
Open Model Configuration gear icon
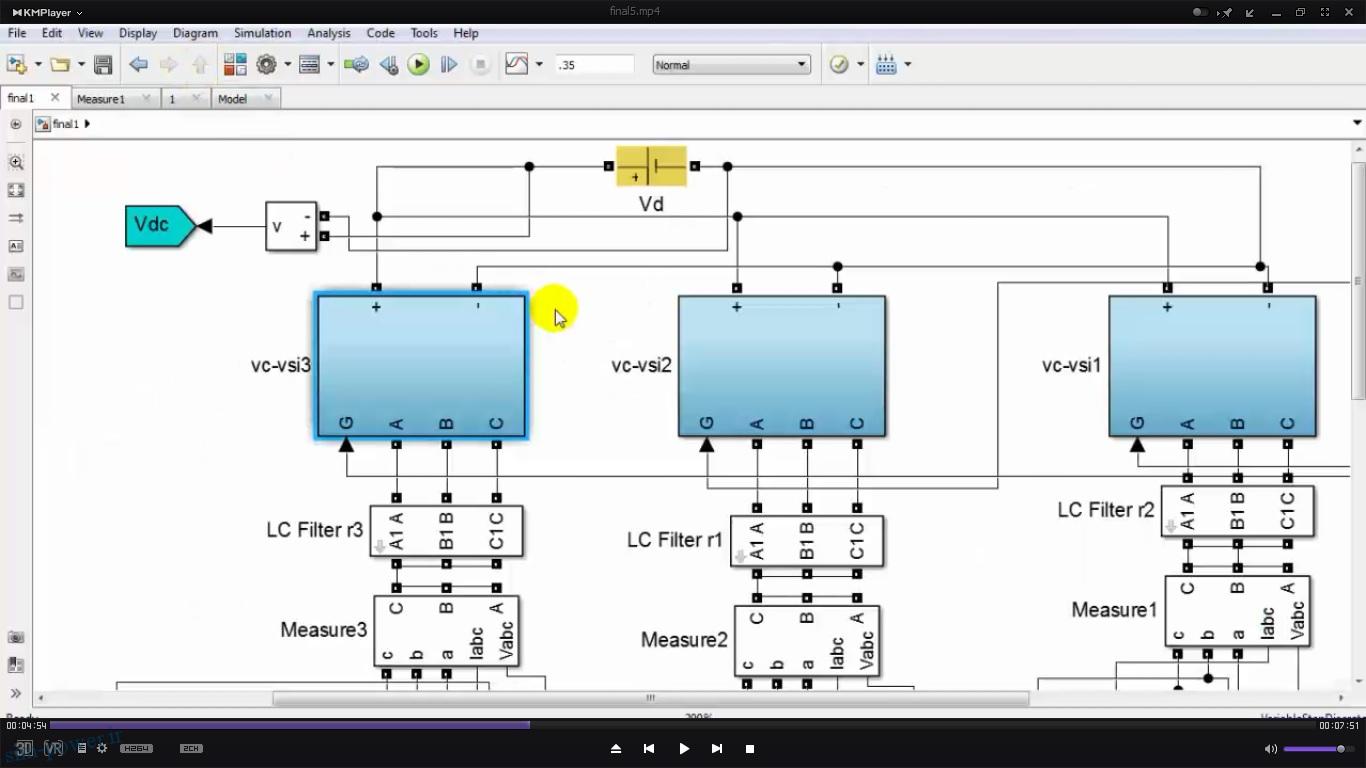pyautogui.click(x=266, y=64)
